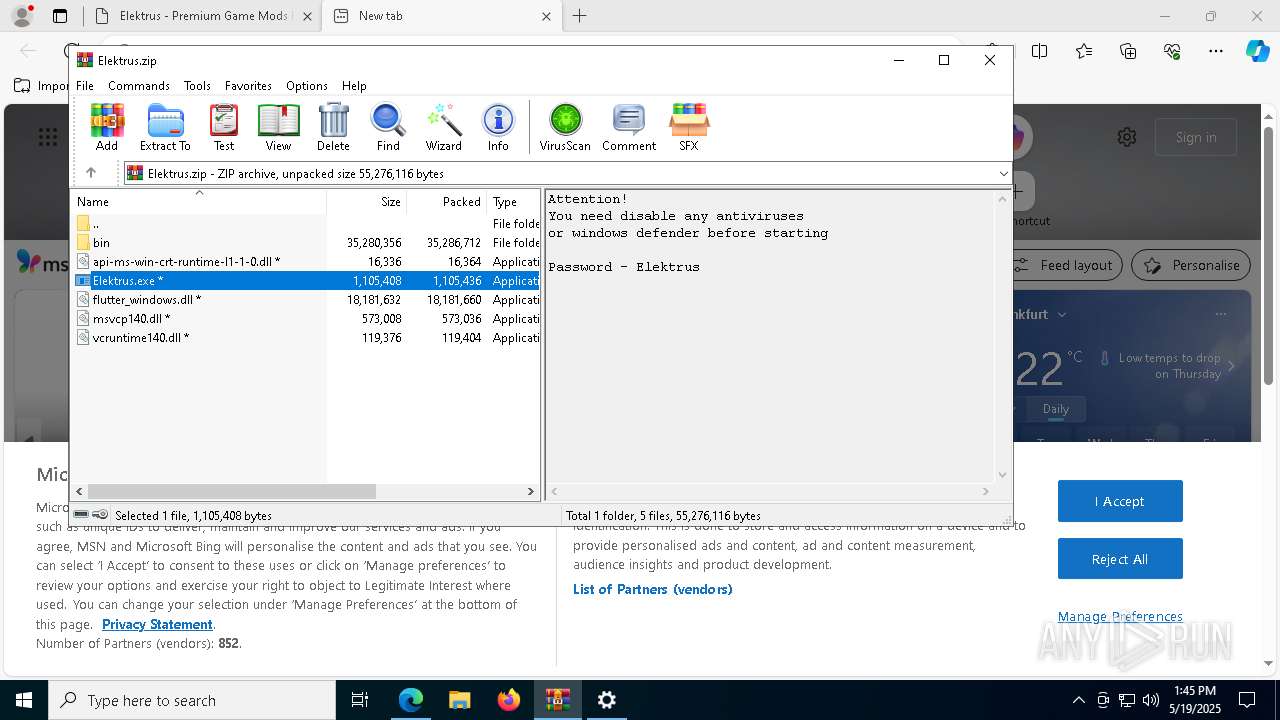Open the Edge tab actions menu icon
This screenshot has width=1280, height=720.
coord(60,16)
